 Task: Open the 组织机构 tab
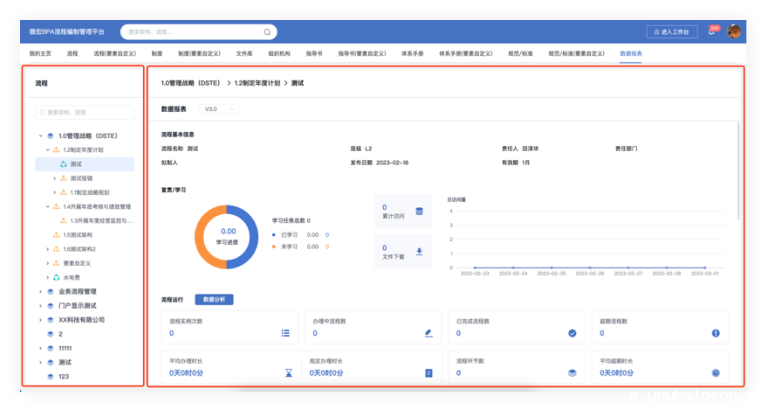point(279,52)
